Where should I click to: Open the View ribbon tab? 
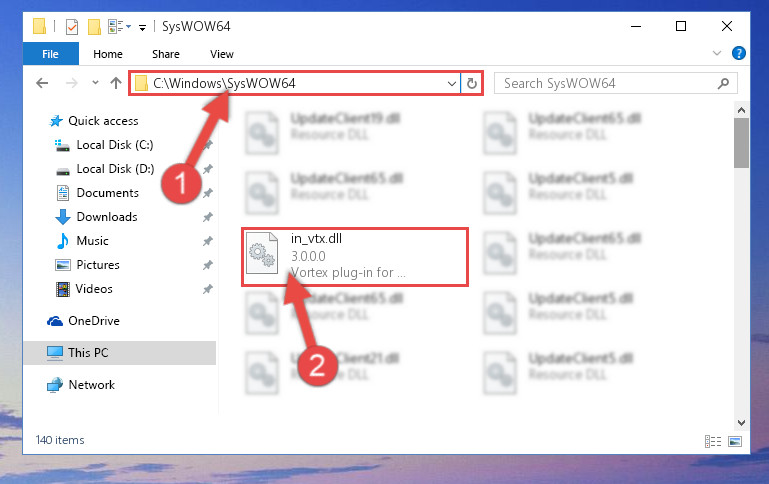[x=222, y=54]
